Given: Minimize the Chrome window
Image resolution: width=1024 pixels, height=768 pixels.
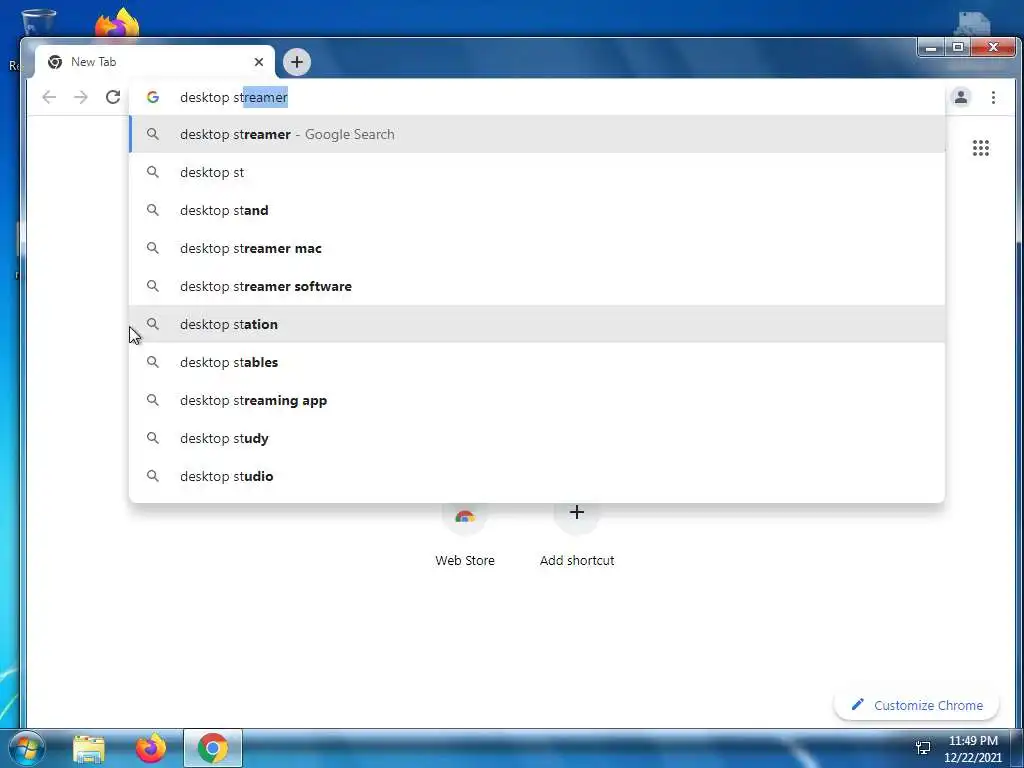Looking at the screenshot, I should click(x=931, y=48).
